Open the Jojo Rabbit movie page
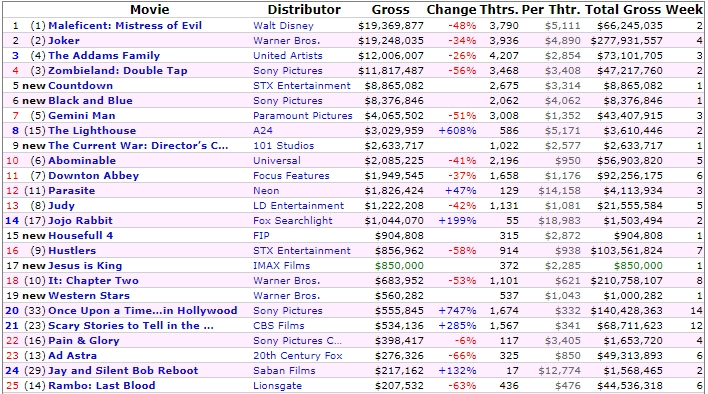Screen dimensions: 708x394 (80, 221)
